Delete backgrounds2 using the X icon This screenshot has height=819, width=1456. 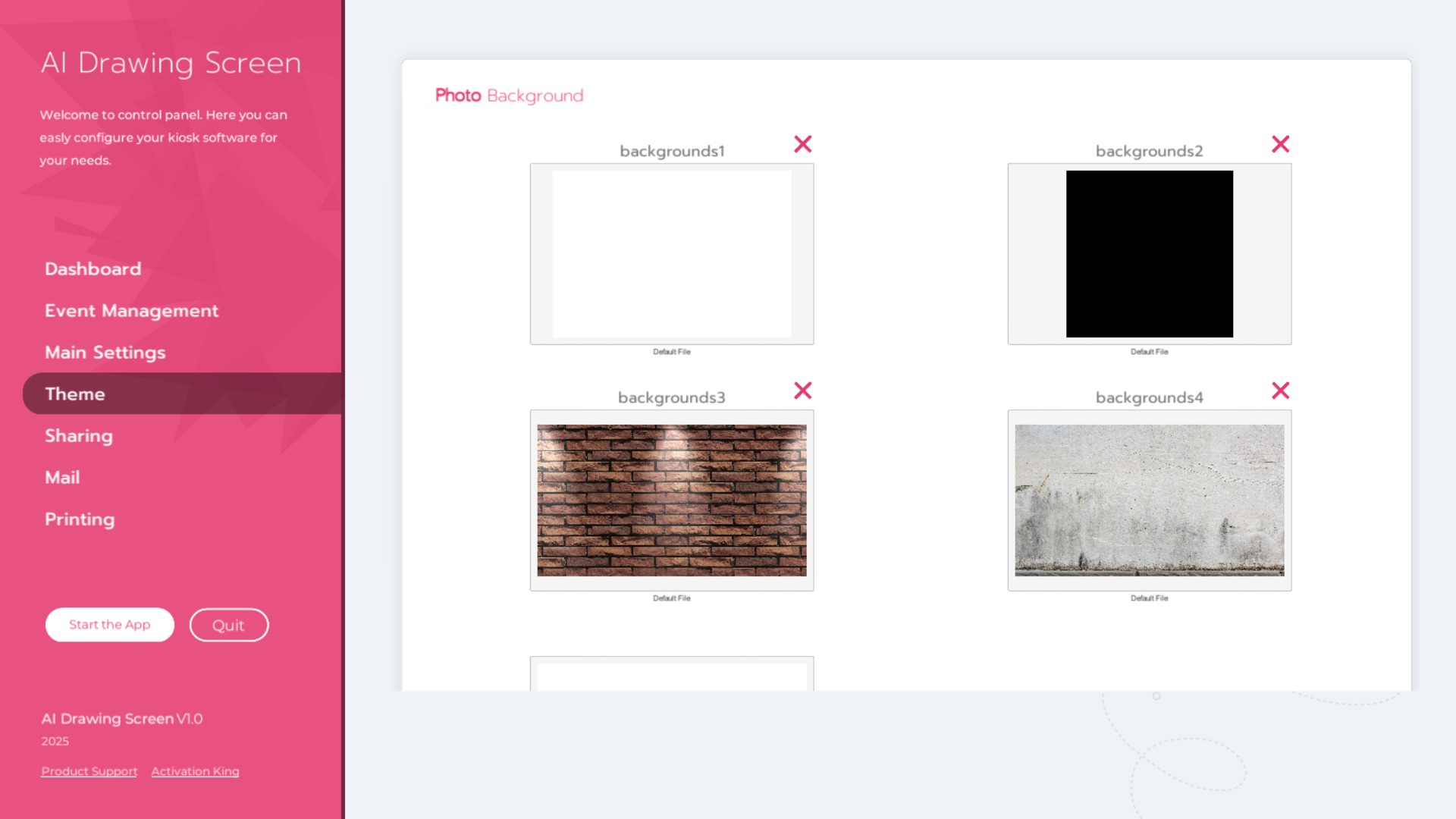[x=1280, y=144]
